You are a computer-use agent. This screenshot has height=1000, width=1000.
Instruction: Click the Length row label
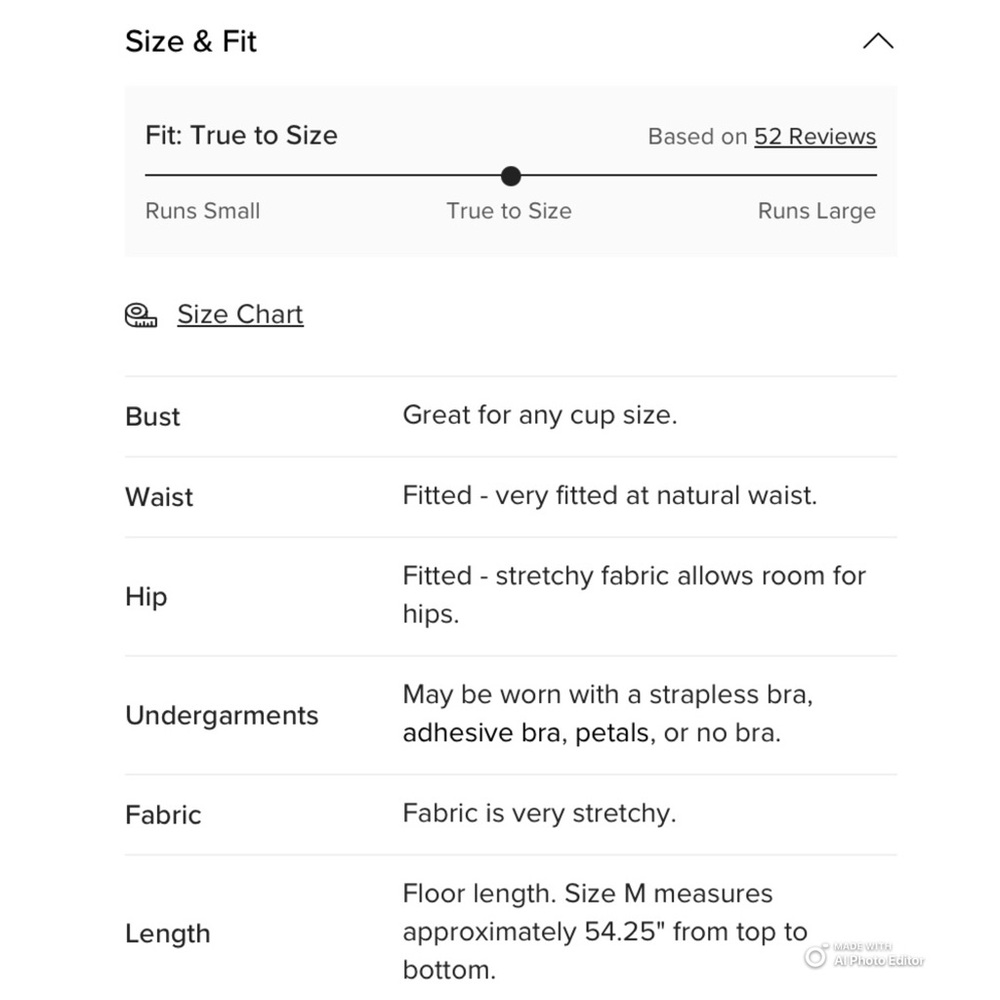click(x=168, y=933)
